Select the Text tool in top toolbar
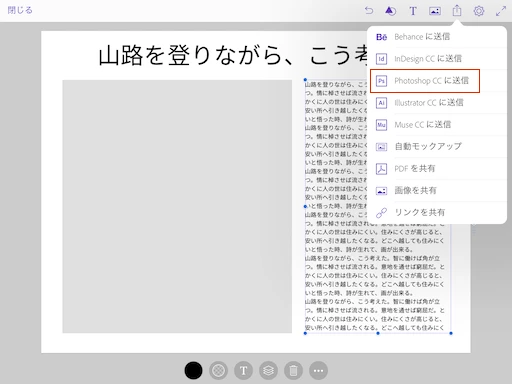Viewport: 512px width, 384px height. 413,11
